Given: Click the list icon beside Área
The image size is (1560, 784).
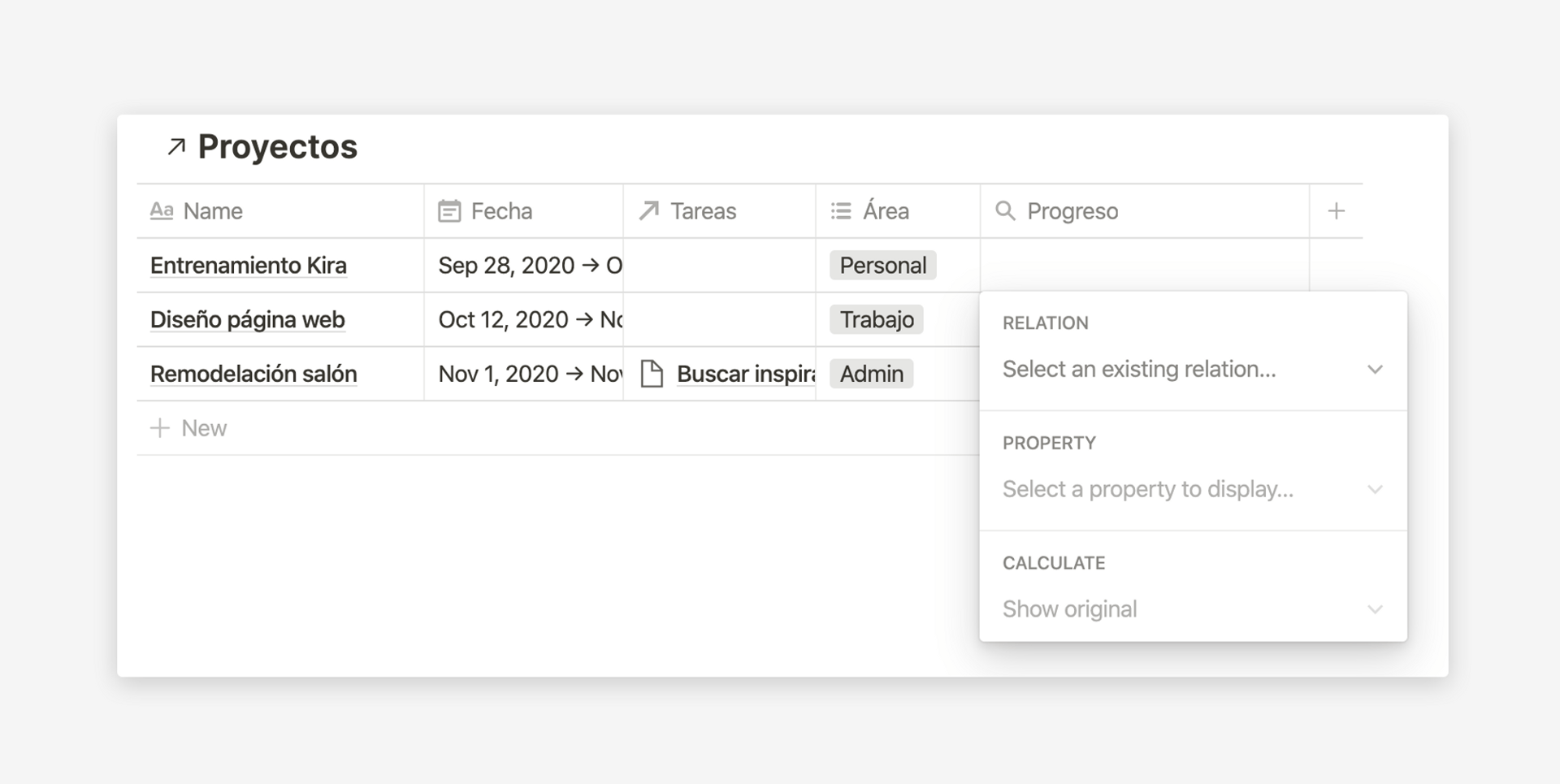Looking at the screenshot, I should point(839,210).
